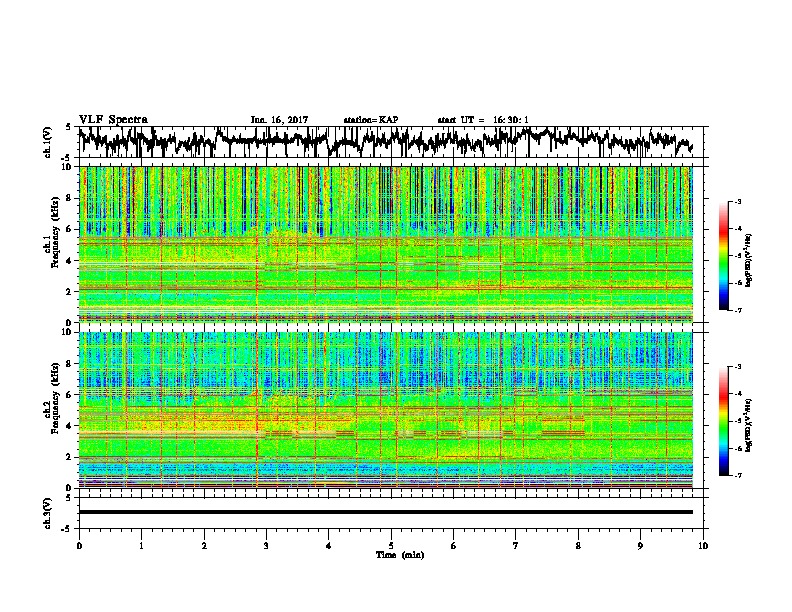Click the time axis tick label "6"
Screen dimensions: 792x612
tap(454, 546)
